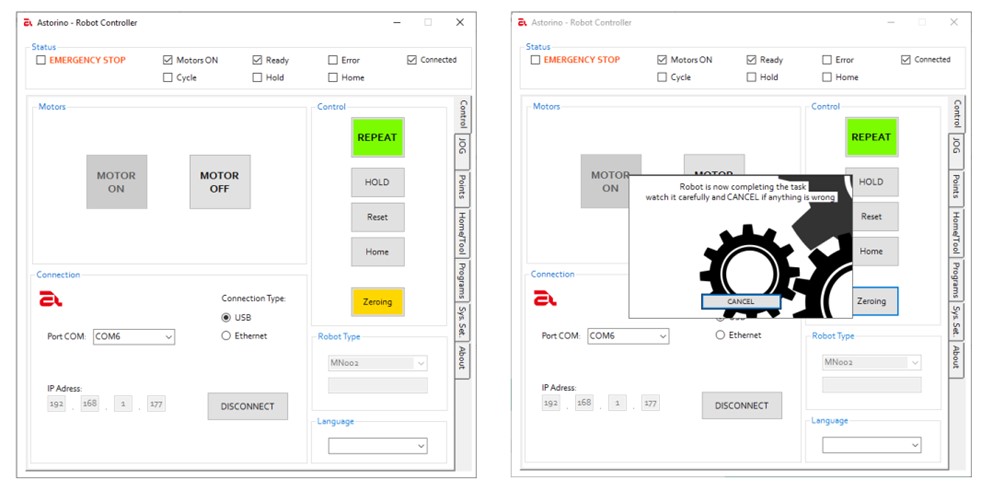The height and width of the screenshot is (492, 993).
Task: Click the 192 IP address field in left window
Action: (x=56, y=404)
